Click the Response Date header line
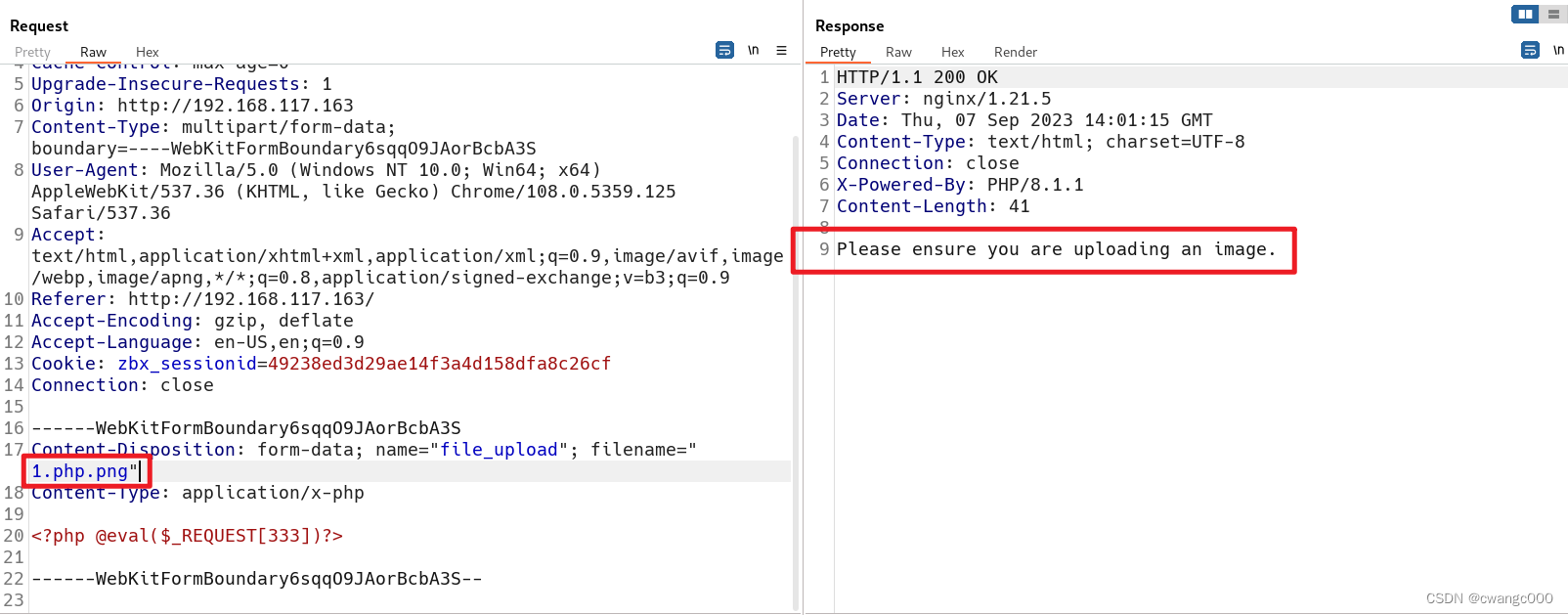1568x615 pixels. pyautogui.click(x=1024, y=120)
